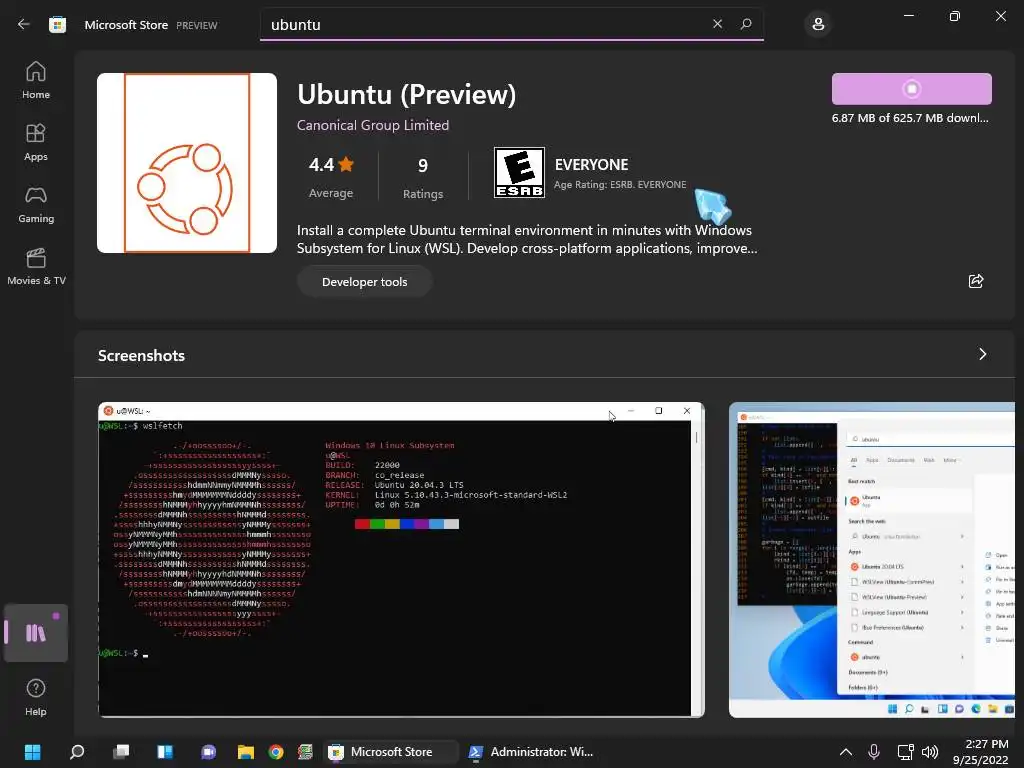Clear the search box text
The image size is (1024, 768).
(717, 24)
